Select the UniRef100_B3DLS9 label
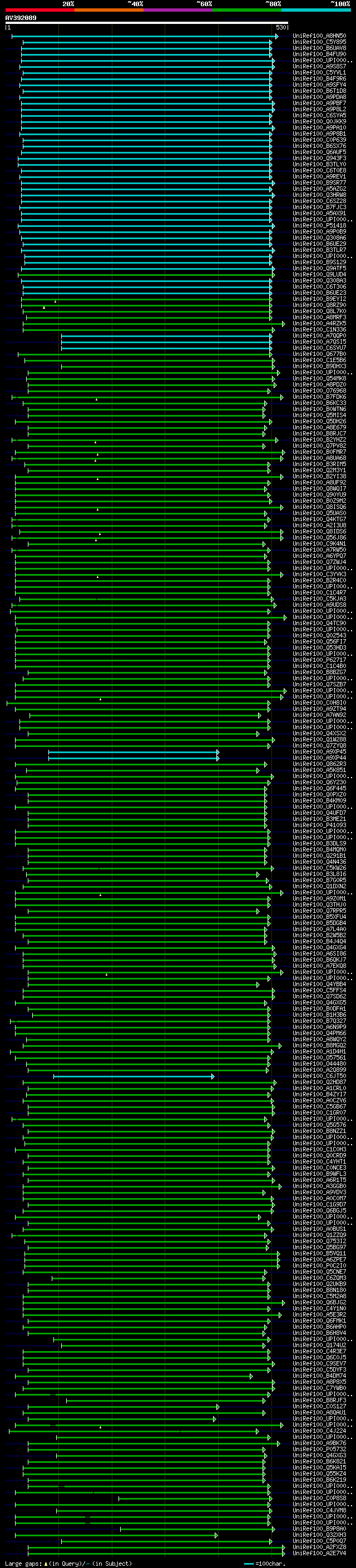This screenshot has height=1568, width=356. point(319,843)
